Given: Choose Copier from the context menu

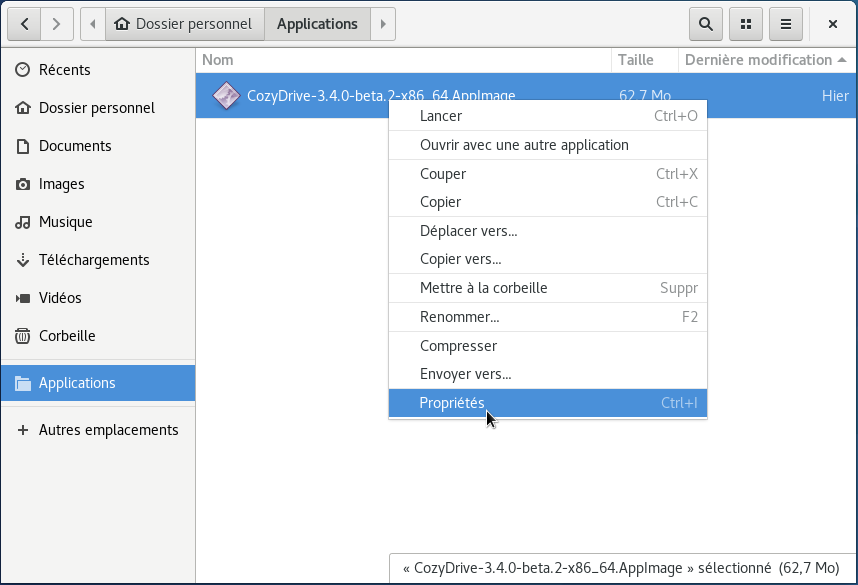Looking at the screenshot, I should 548,202.
